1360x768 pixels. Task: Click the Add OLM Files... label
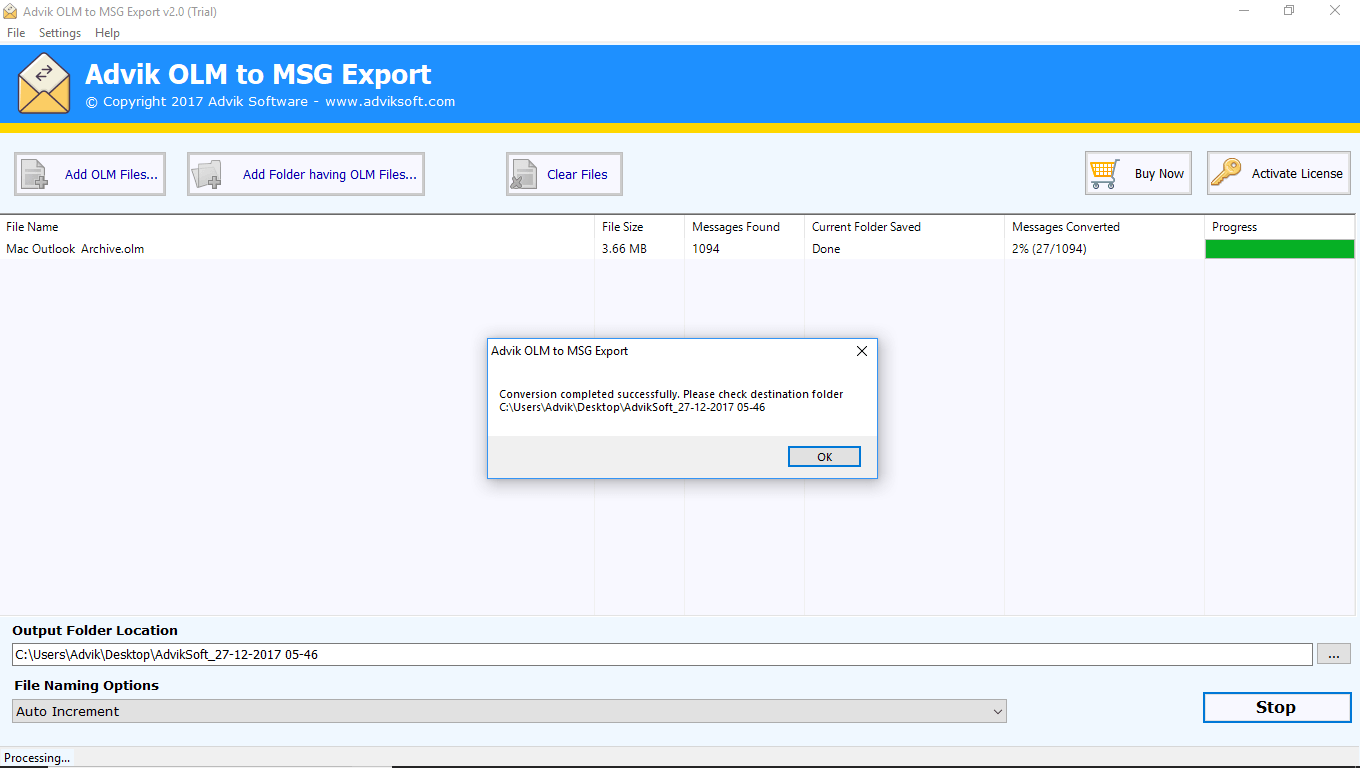point(111,174)
